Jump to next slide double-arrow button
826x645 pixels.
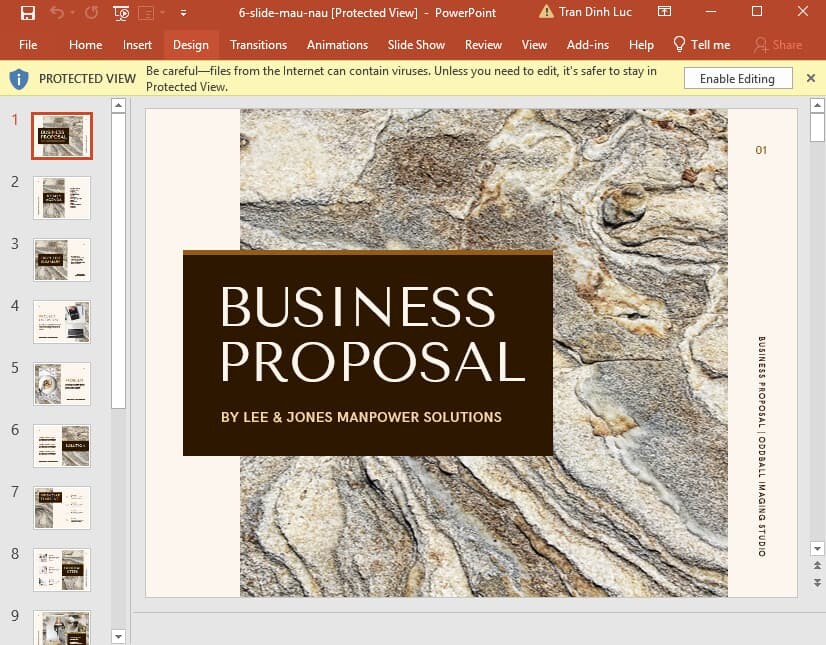pyautogui.click(x=817, y=583)
